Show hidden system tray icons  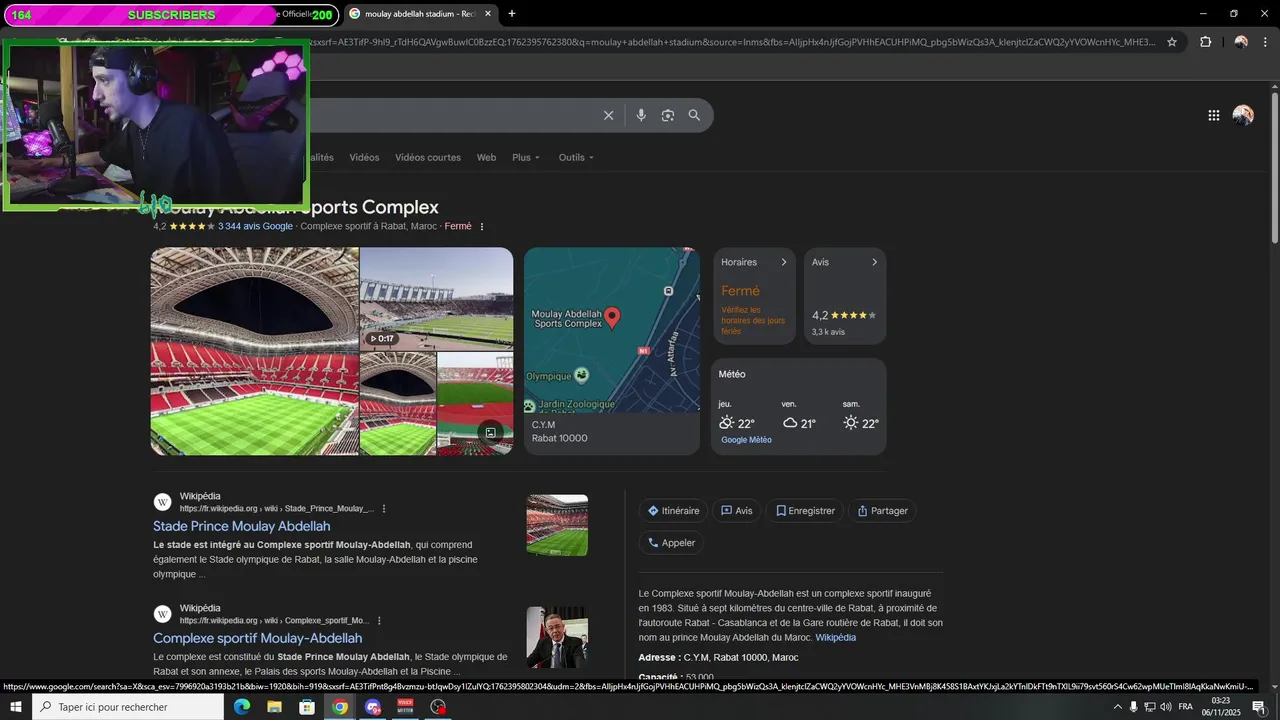click(1117, 707)
